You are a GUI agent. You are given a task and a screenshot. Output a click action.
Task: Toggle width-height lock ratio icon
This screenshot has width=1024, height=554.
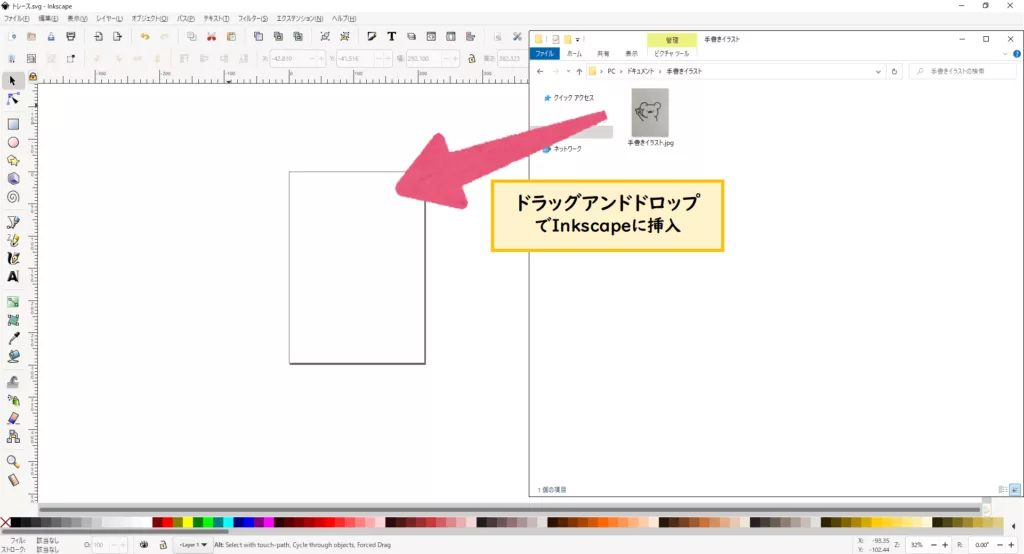(472, 59)
